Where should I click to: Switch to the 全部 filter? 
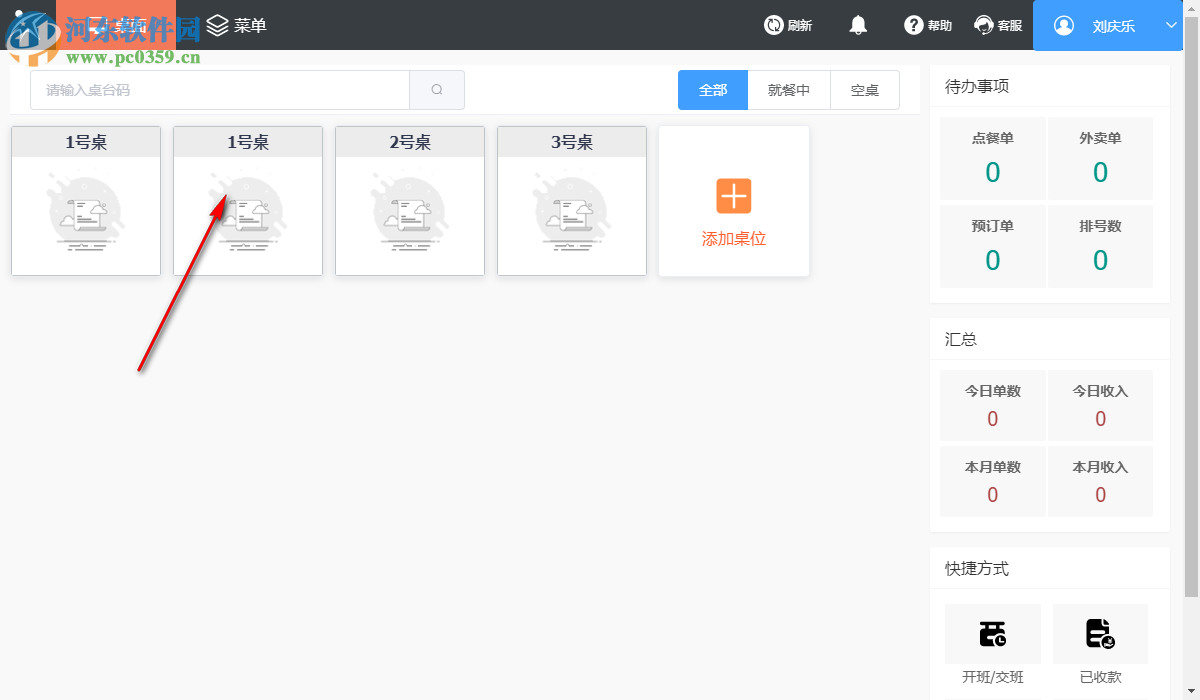pyautogui.click(x=712, y=89)
